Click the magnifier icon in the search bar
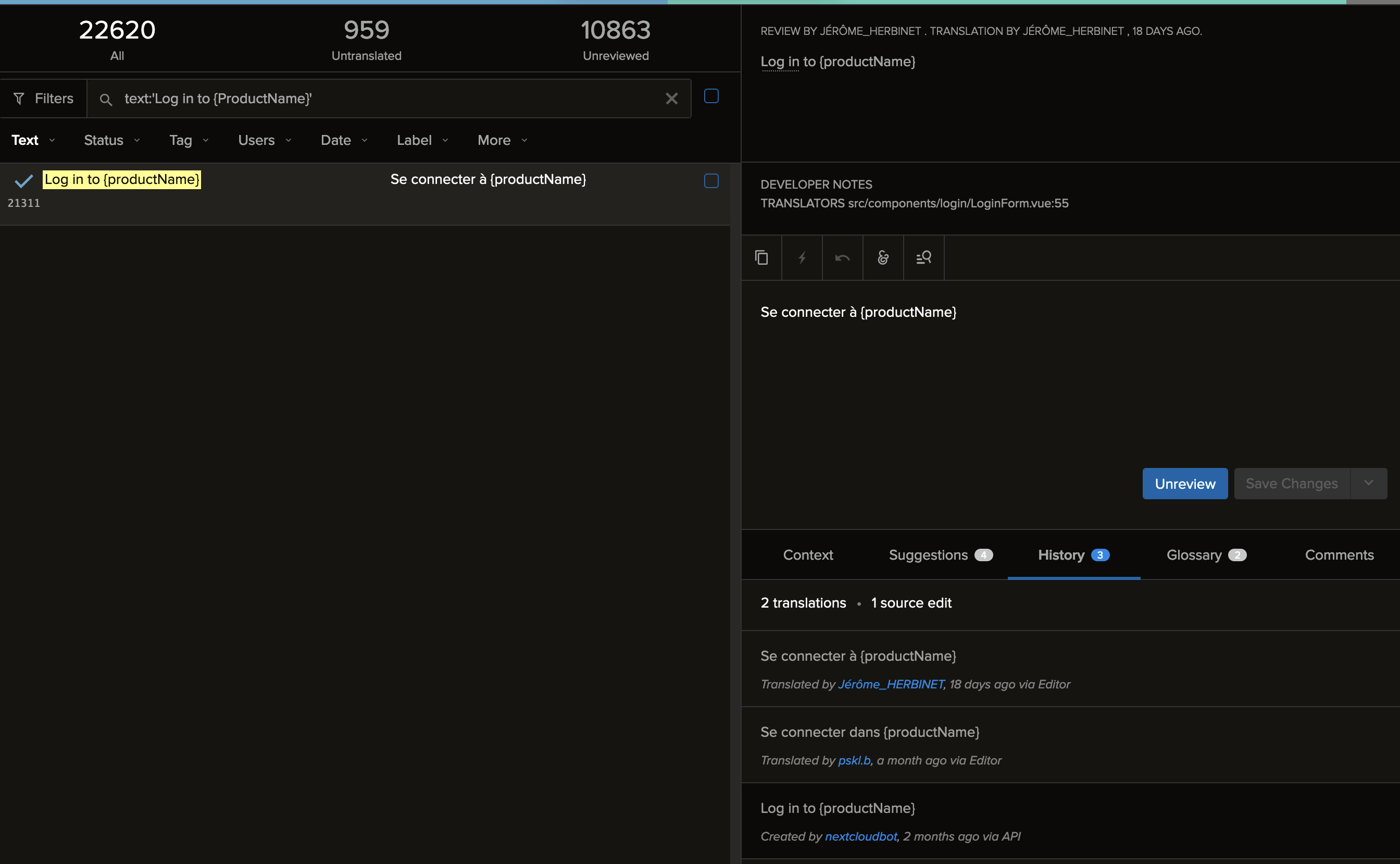This screenshot has width=1400, height=864. (106, 99)
